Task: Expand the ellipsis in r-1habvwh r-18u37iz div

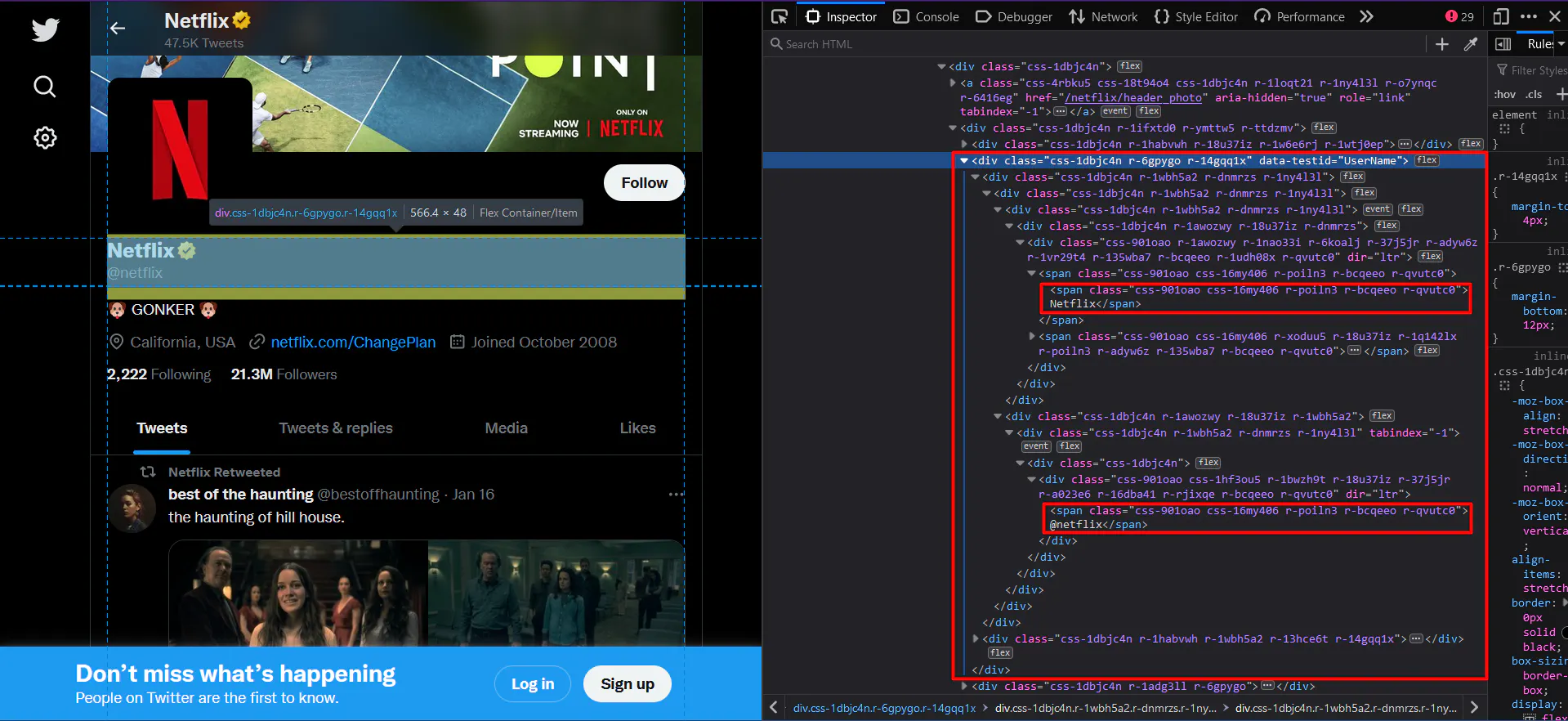Action: click(1405, 144)
